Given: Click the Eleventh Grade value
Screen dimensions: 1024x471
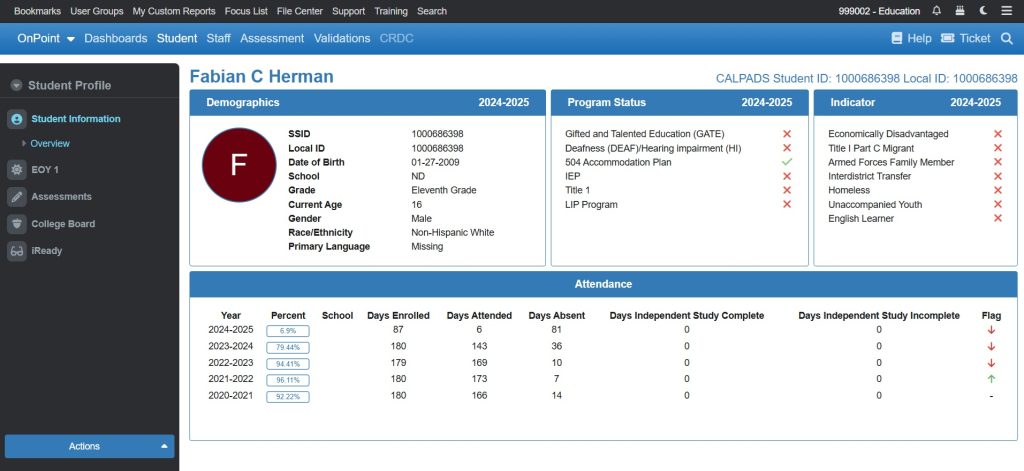Looking at the screenshot, I should coord(444,190).
